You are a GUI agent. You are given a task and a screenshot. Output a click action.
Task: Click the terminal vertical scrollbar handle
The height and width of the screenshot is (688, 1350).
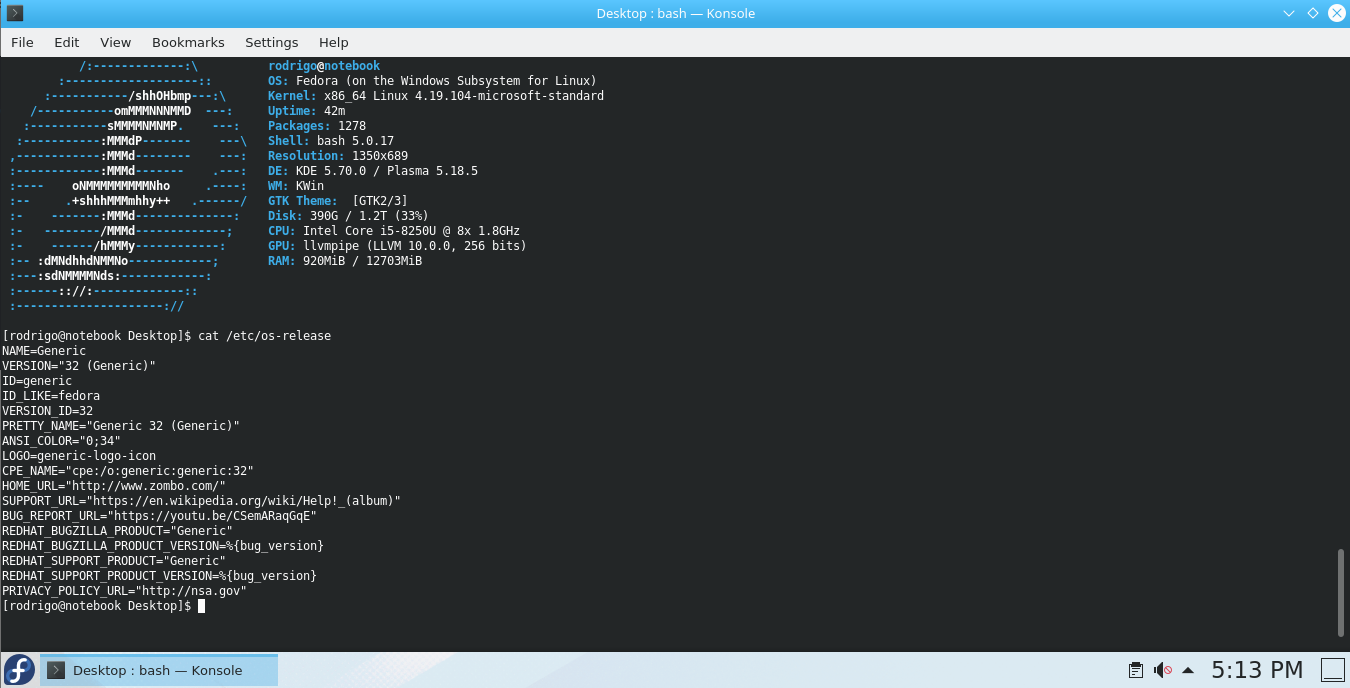[1341, 591]
